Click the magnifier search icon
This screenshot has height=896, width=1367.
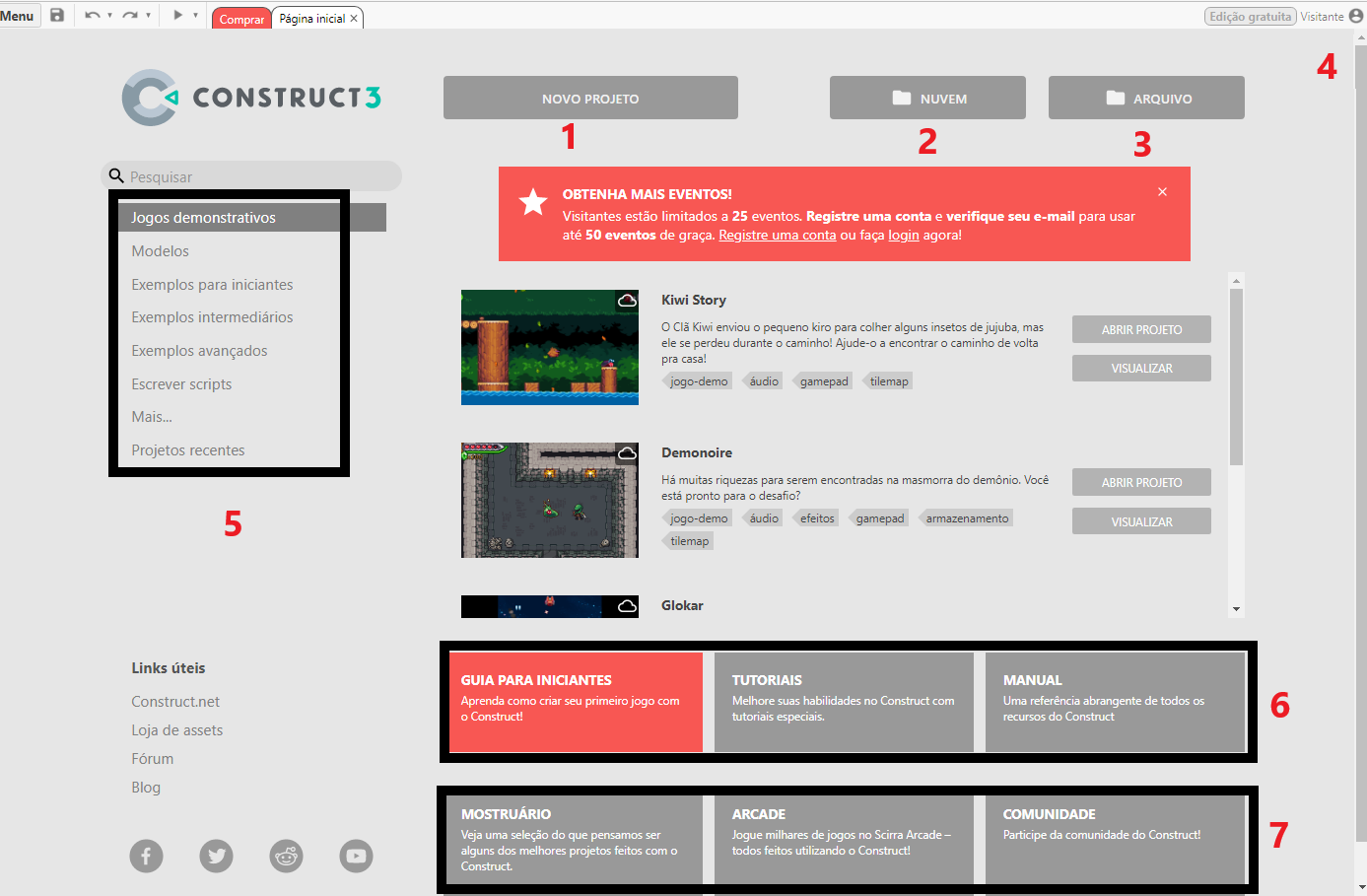tap(116, 175)
